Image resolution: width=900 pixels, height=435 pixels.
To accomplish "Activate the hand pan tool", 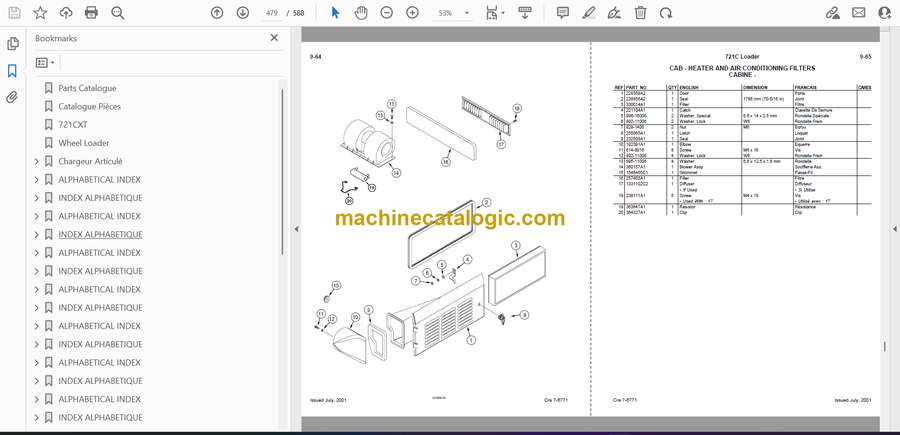I will [x=361, y=13].
